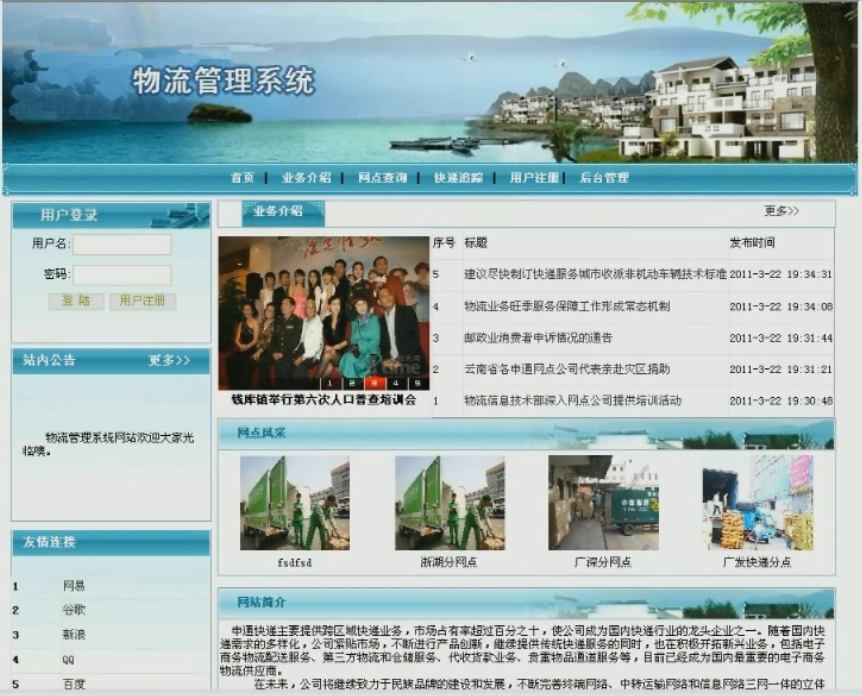Open the fsdfsd outlet photo
The width and height of the screenshot is (862, 696).
[x=294, y=503]
